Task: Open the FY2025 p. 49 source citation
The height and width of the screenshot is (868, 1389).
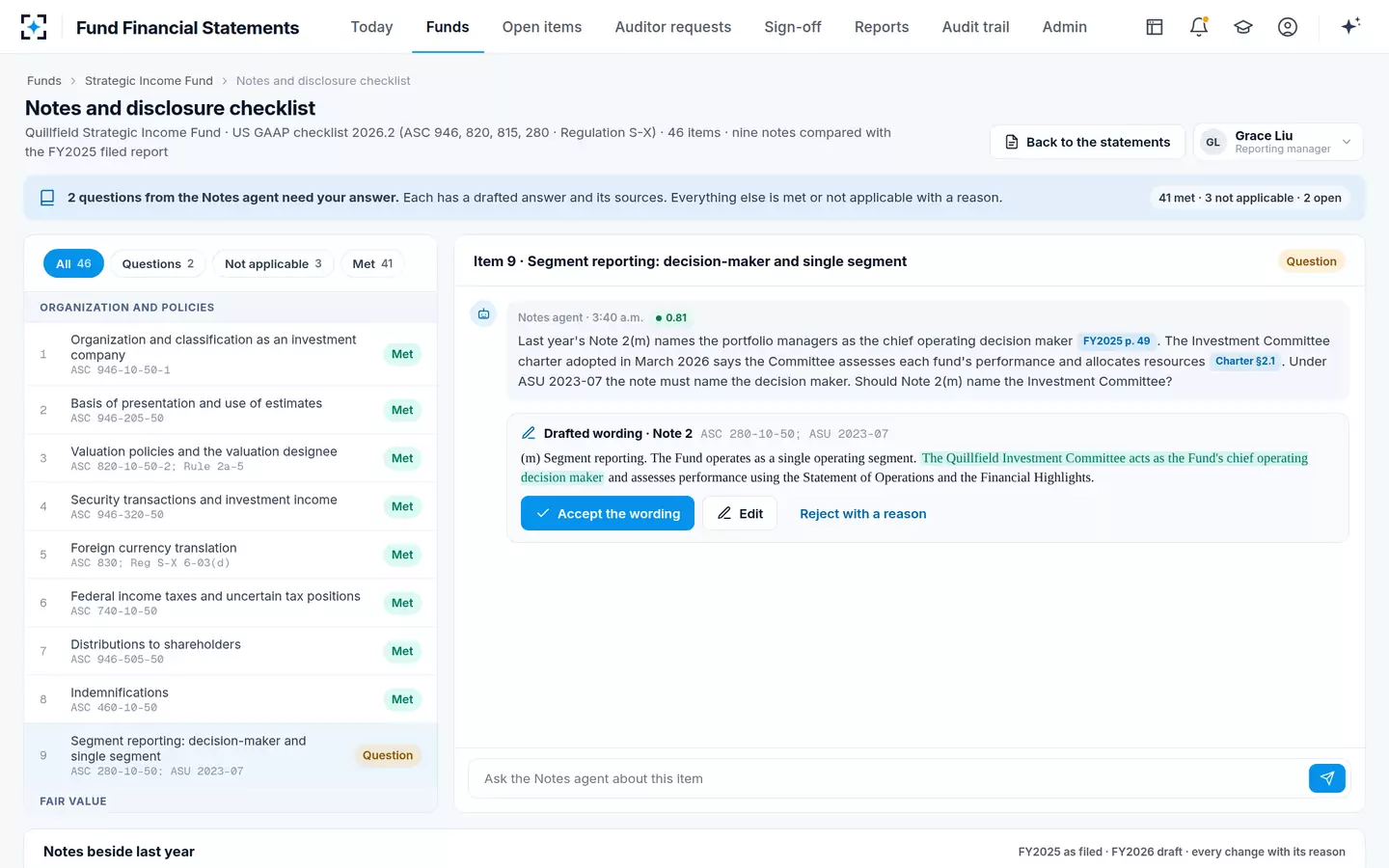Action: click(1116, 341)
